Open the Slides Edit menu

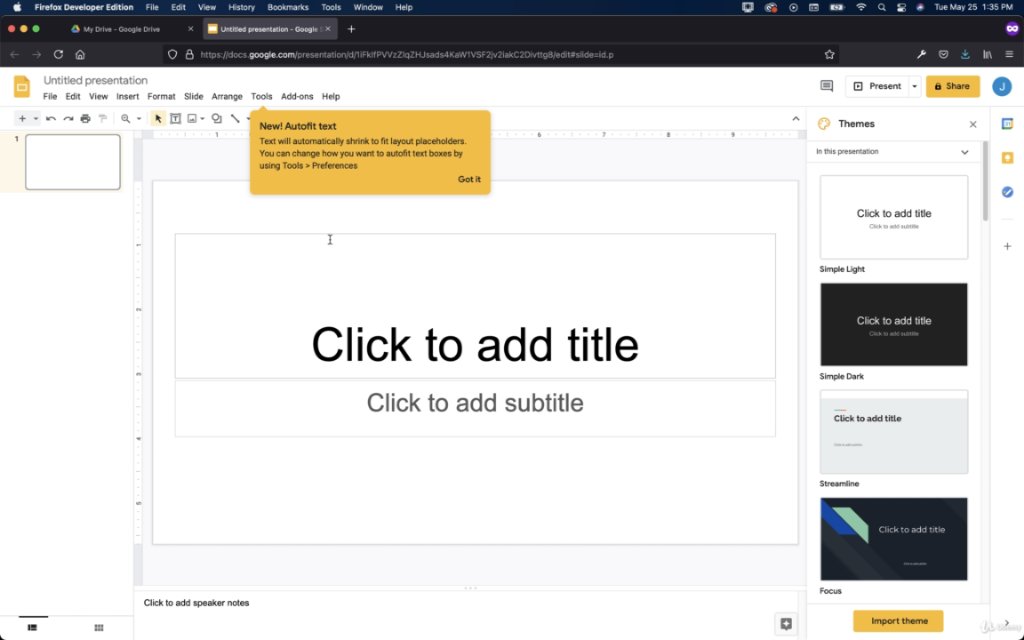point(72,97)
